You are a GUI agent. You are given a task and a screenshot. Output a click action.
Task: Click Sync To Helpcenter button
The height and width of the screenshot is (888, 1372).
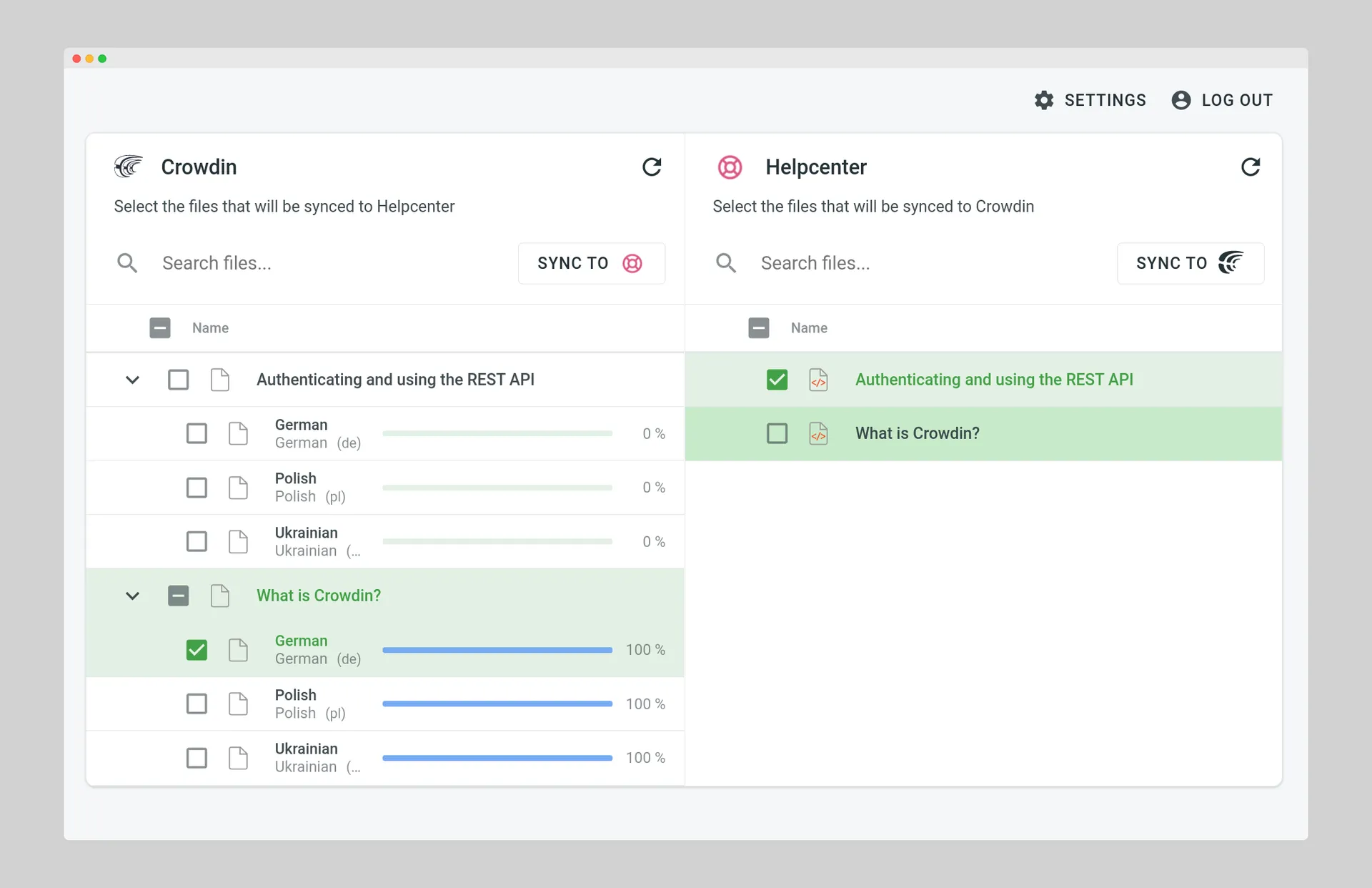pyautogui.click(x=592, y=263)
